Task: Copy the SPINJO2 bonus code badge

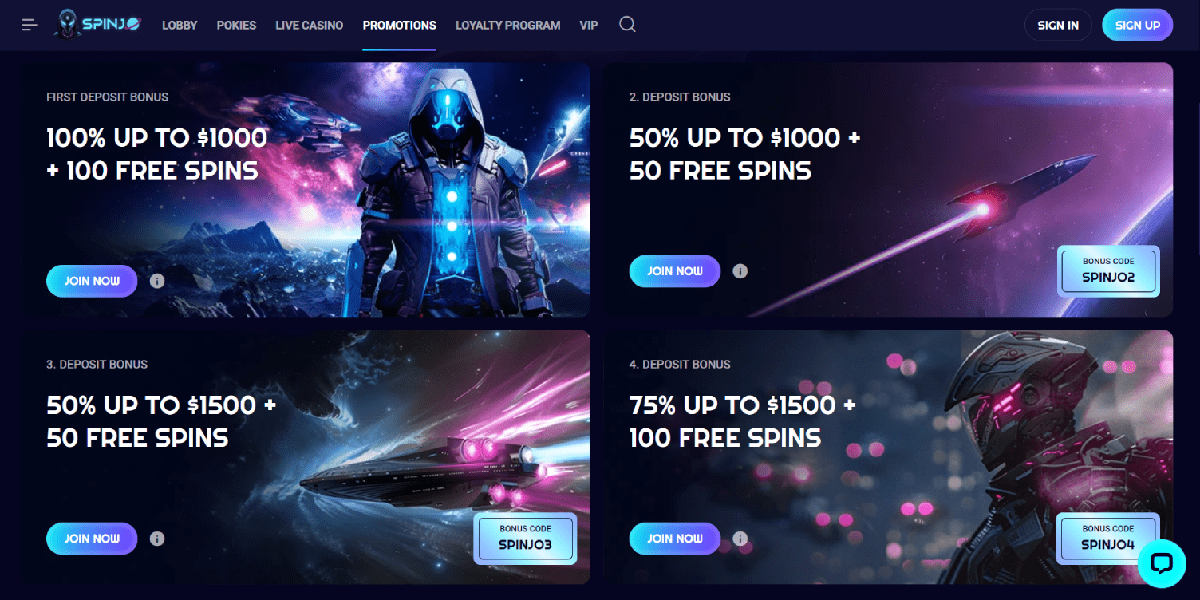Action: coord(1109,271)
